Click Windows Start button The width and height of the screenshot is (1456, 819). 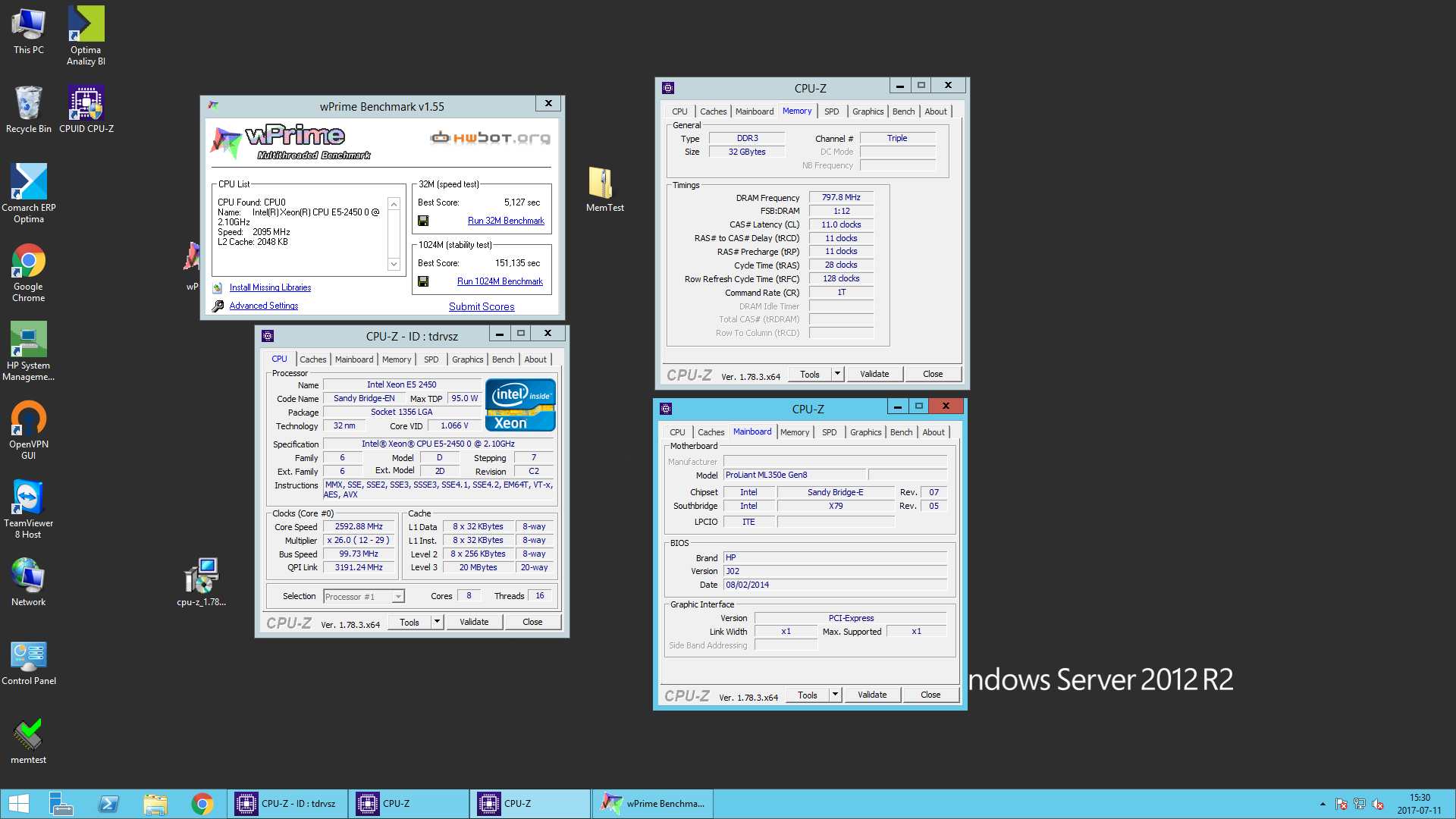coord(19,804)
